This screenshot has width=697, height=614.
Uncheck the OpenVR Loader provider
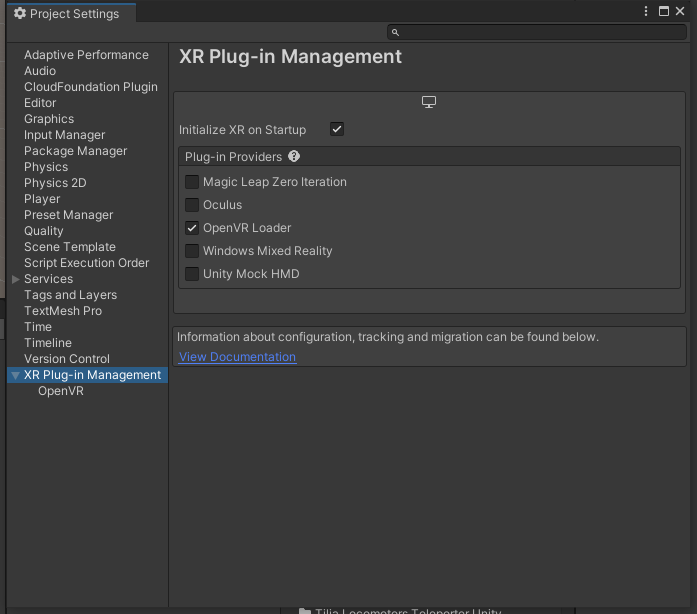(x=192, y=228)
